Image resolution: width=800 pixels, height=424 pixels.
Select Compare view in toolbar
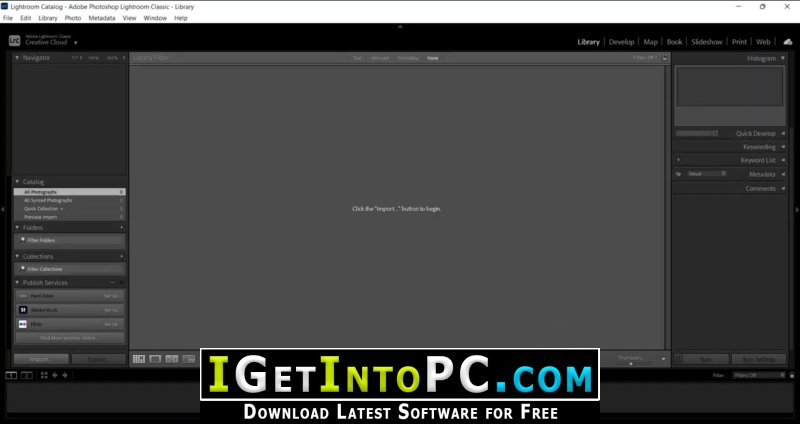[x=172, y=359]
